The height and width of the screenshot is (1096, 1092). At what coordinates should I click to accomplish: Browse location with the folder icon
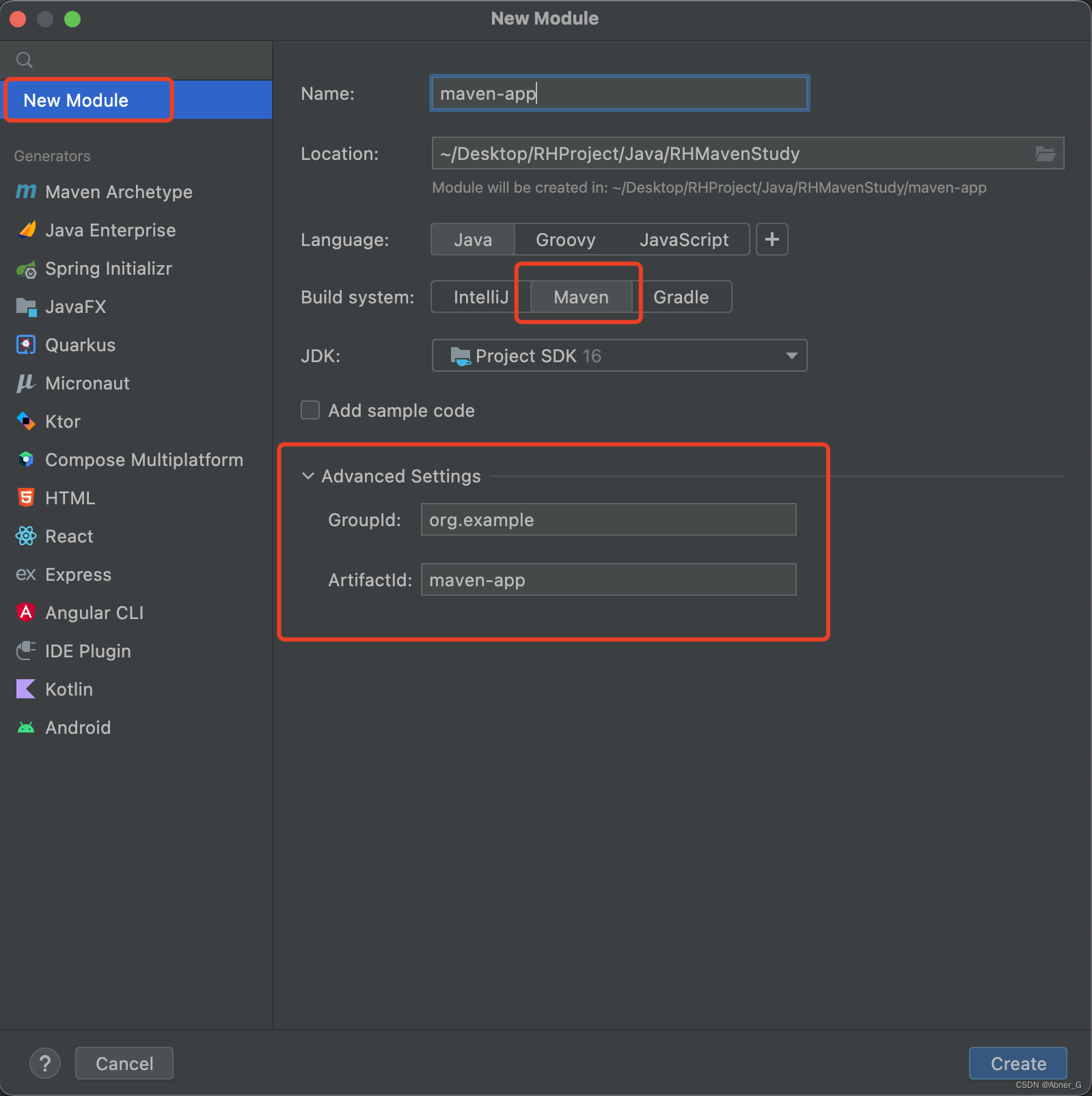pyautogui.click(x=1046, y=154)
